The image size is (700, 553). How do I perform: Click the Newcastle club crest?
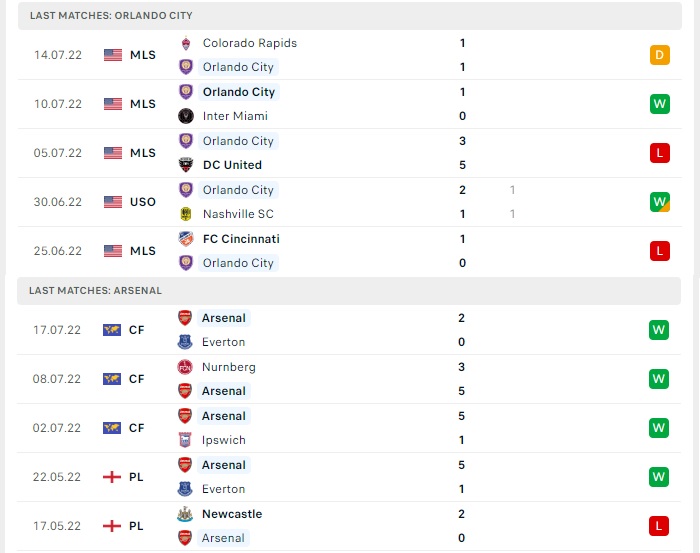click(x=185, y=514)
